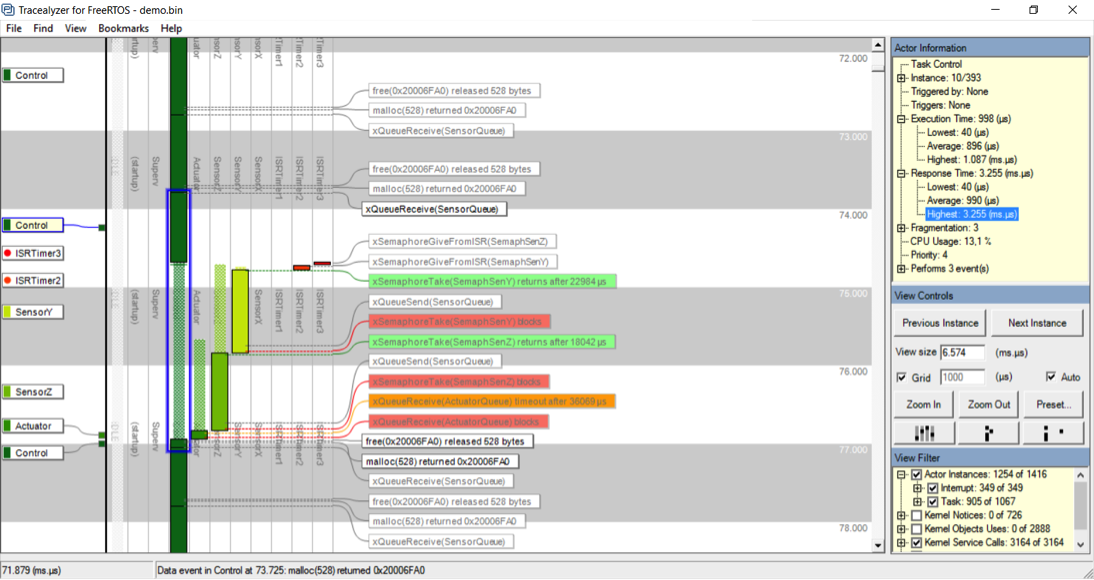Click the orange xQueueReceive(ActuatorQueue) timeout label
Image resolution: width=1094 pixels, height=580 pixels.
[492, 402]
